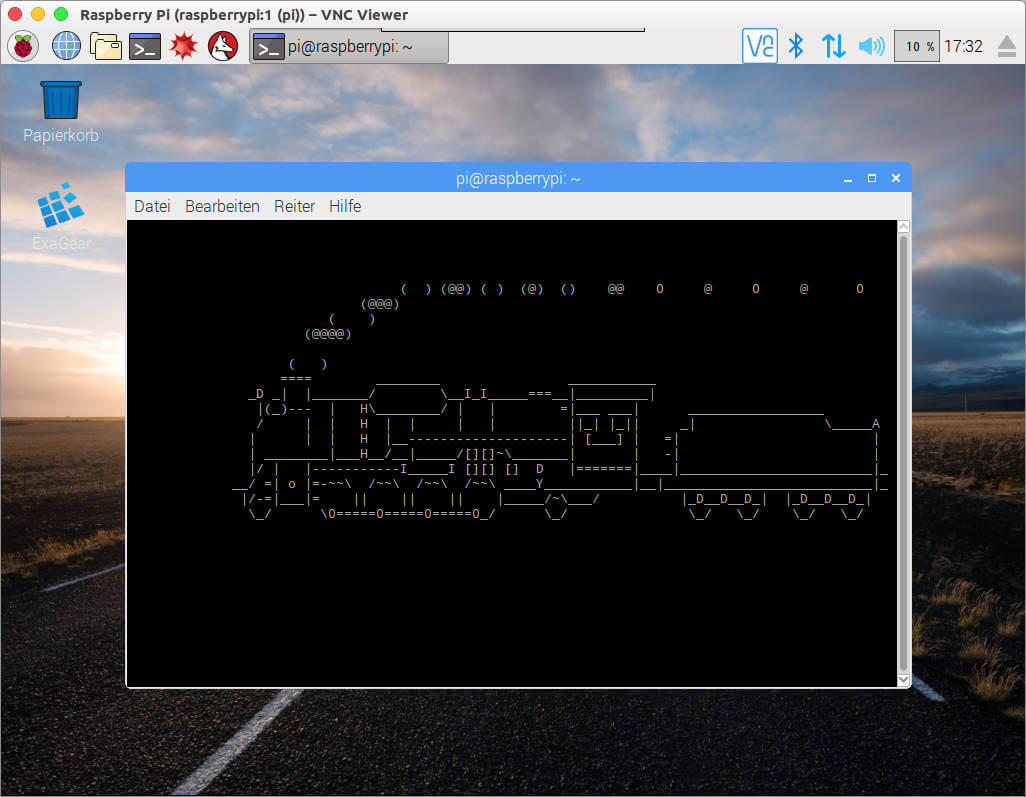
Task: Select the pi@raspberrypi taskbar window button
Action: point(349,47)
